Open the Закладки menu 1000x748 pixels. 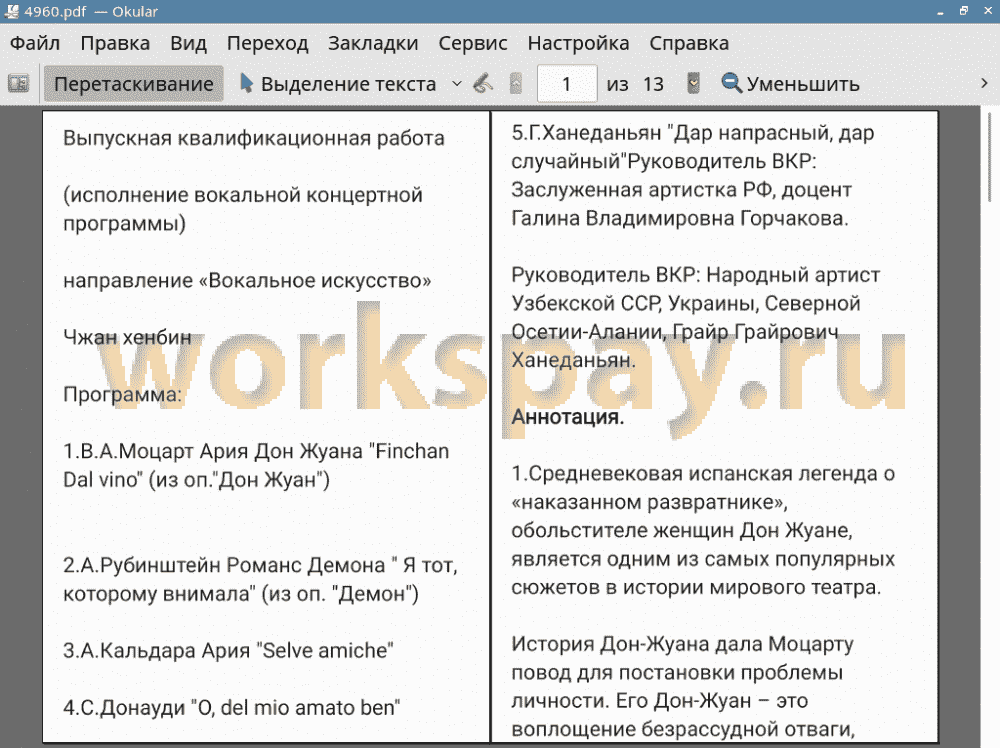pos(373,43)
